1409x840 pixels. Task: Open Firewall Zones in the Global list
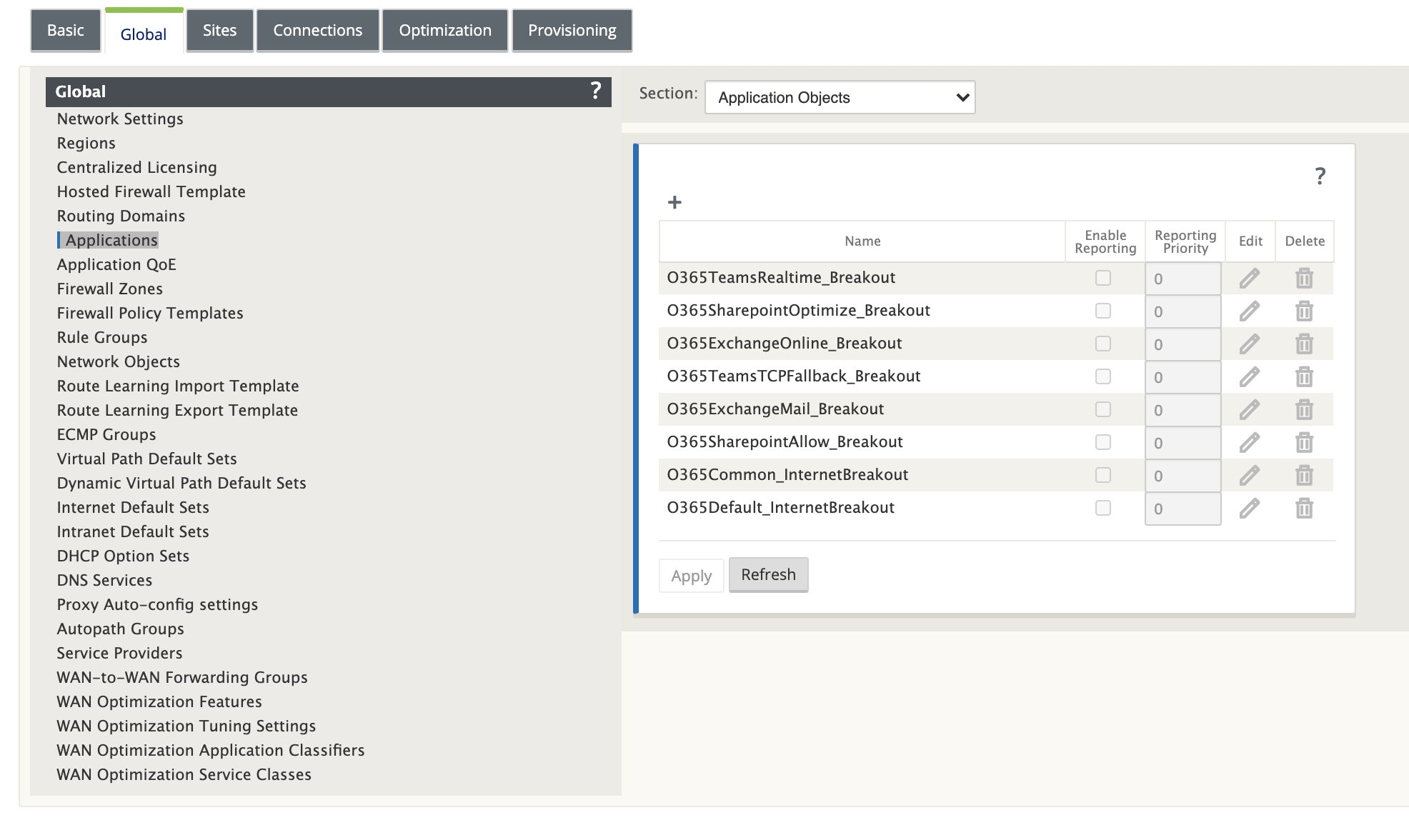tap(110, 289)
